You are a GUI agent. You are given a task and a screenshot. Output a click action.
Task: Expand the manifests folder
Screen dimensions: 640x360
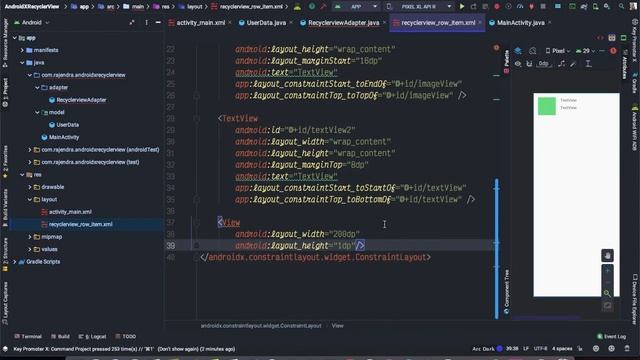coord(22,50)
